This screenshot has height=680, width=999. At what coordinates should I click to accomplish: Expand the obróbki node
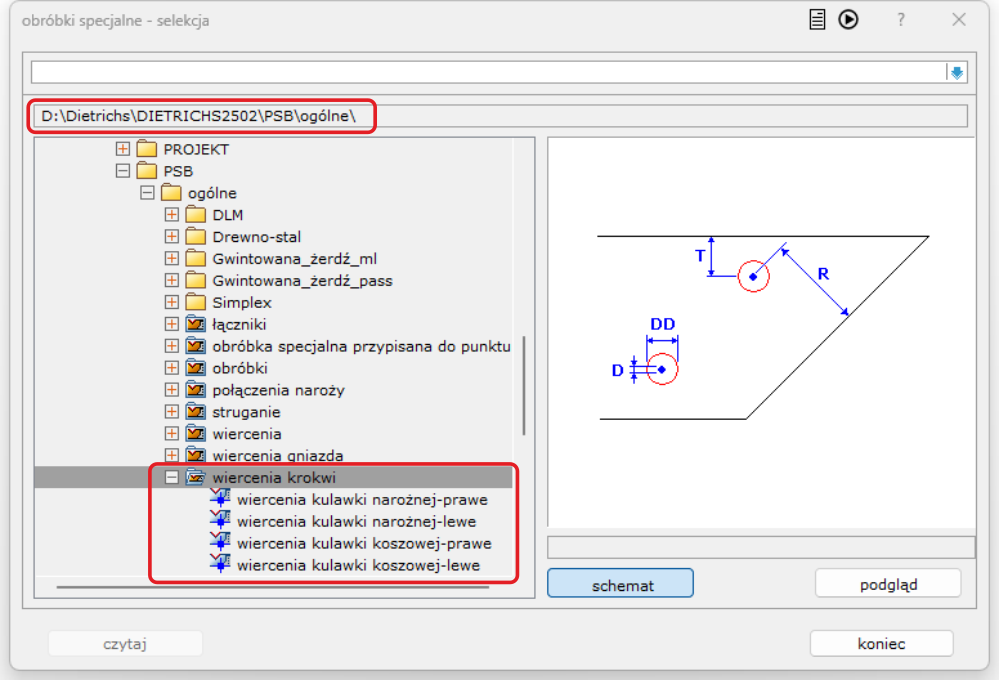tap(171, 368)
